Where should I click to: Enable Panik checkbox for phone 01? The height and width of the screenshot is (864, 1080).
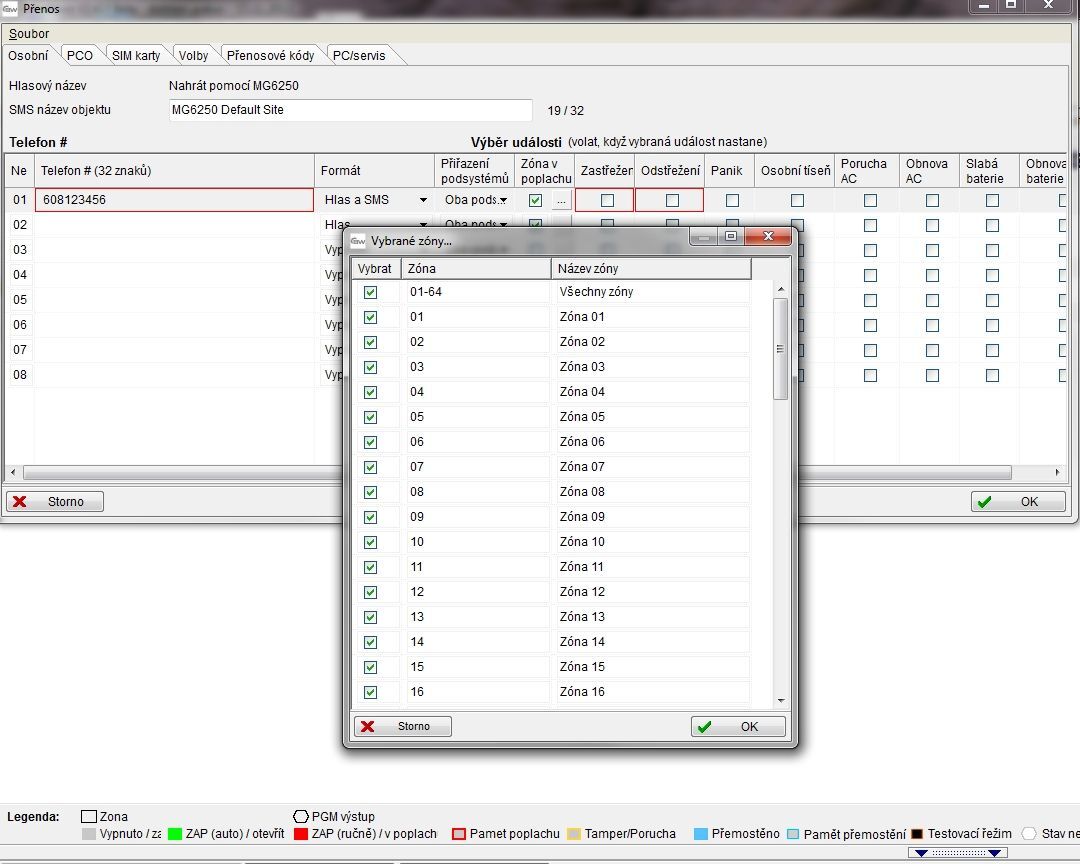(x=732, y=200)
